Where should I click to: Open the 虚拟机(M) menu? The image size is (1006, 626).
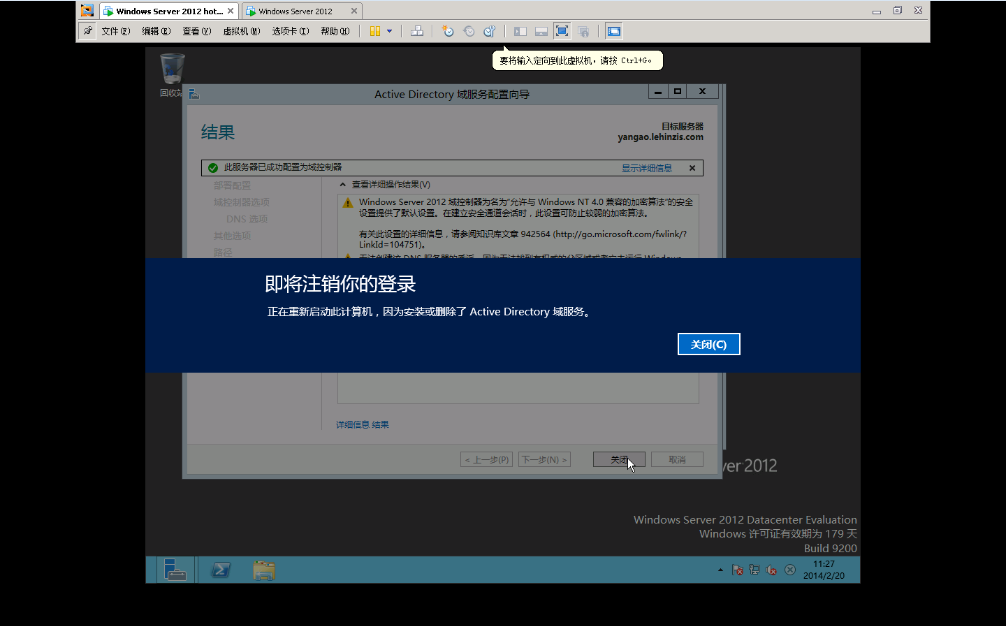click(x=241, y=31)
